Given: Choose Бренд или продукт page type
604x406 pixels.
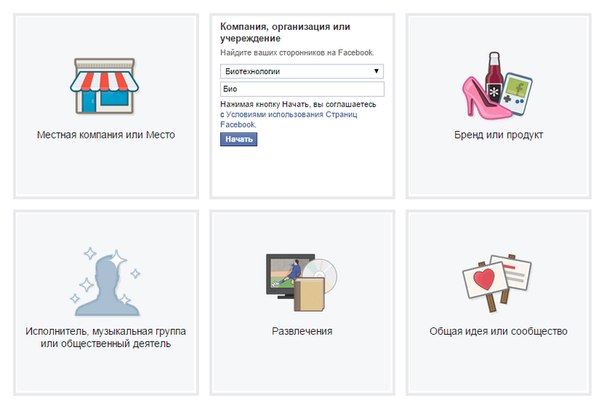Looking at the screenshot, I should click(498, 135).
